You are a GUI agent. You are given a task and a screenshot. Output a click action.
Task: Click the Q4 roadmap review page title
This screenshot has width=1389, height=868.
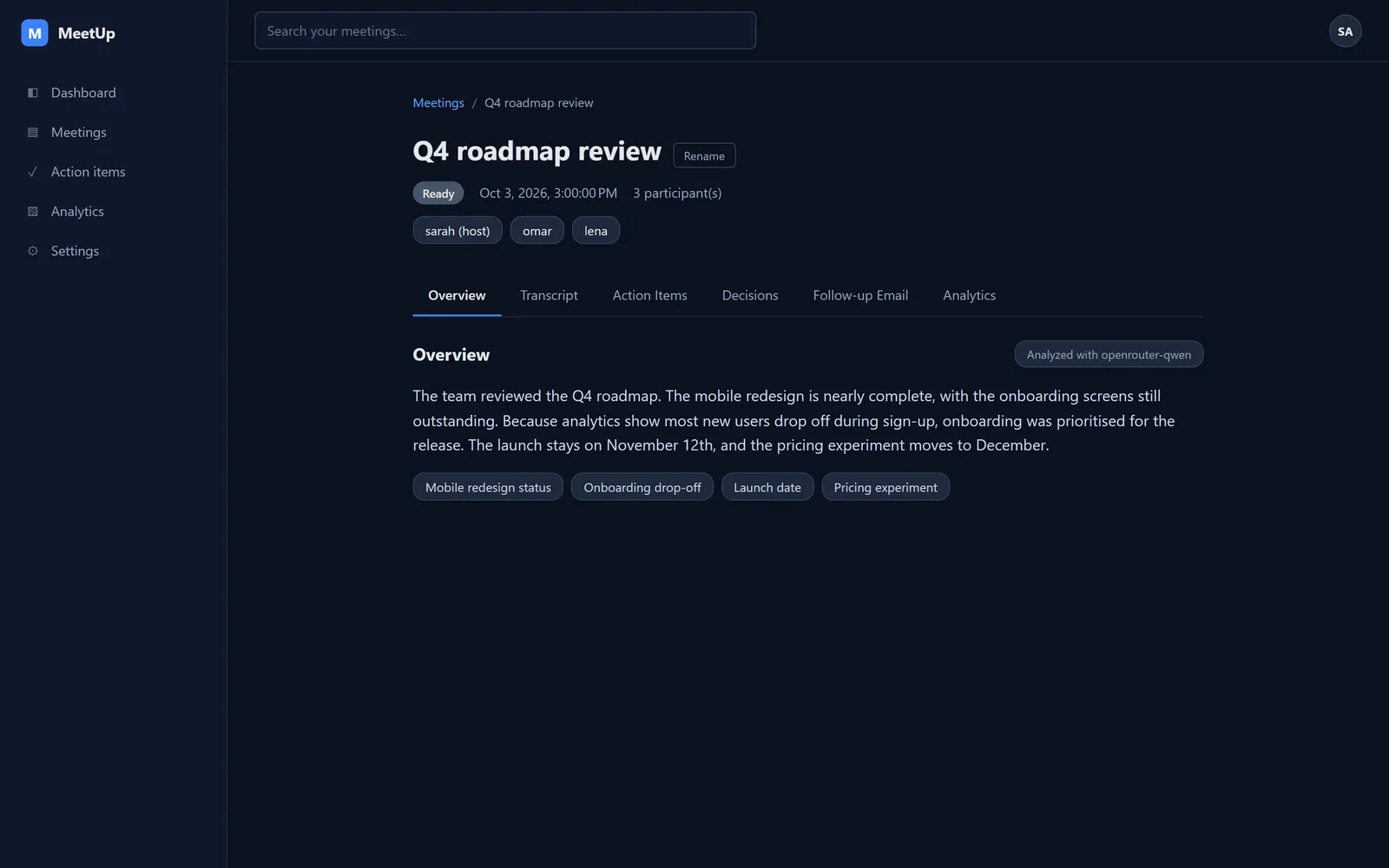coord(537,151)
